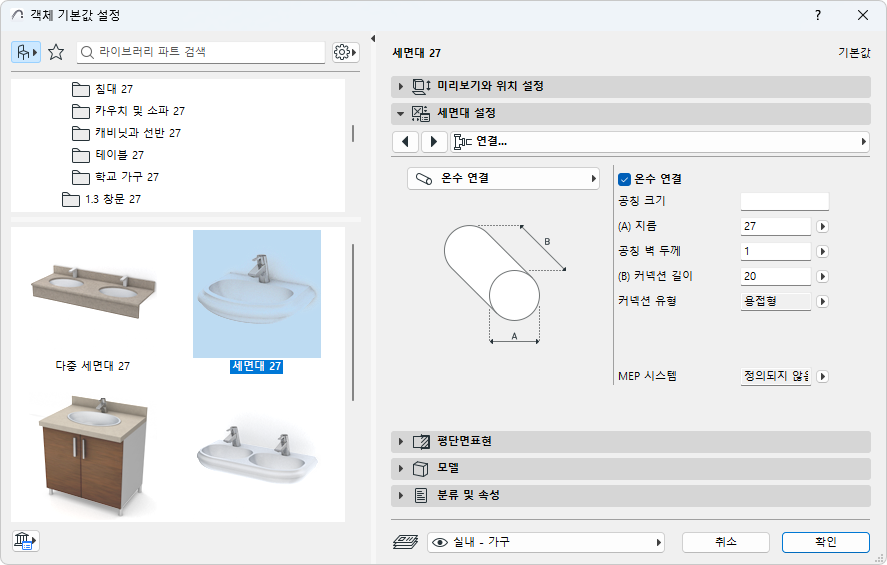Open the arrow next to (A) 지름 field

pyautogui.click(x=823, y=226)
